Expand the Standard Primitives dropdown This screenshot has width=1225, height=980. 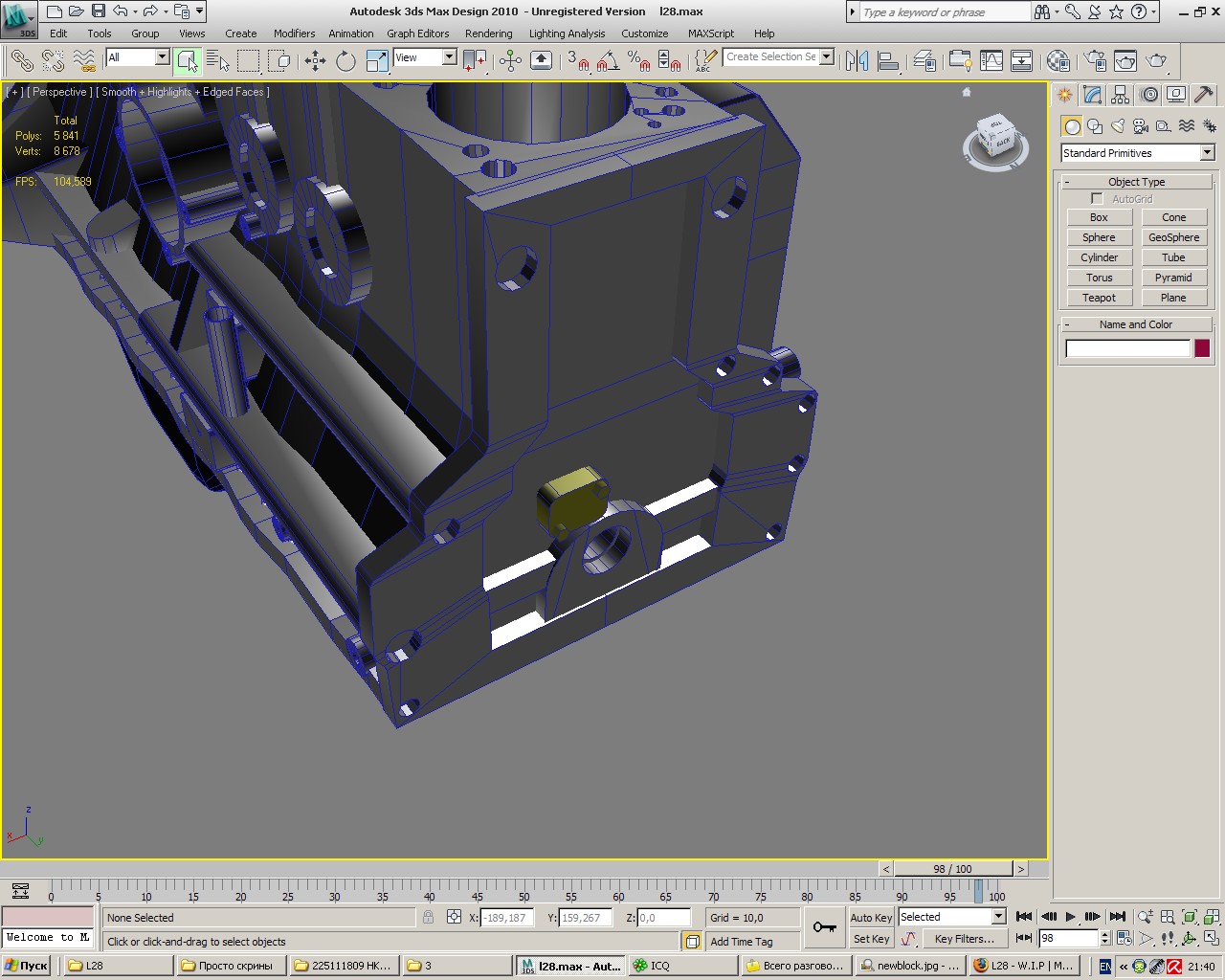pos(1207,153)
